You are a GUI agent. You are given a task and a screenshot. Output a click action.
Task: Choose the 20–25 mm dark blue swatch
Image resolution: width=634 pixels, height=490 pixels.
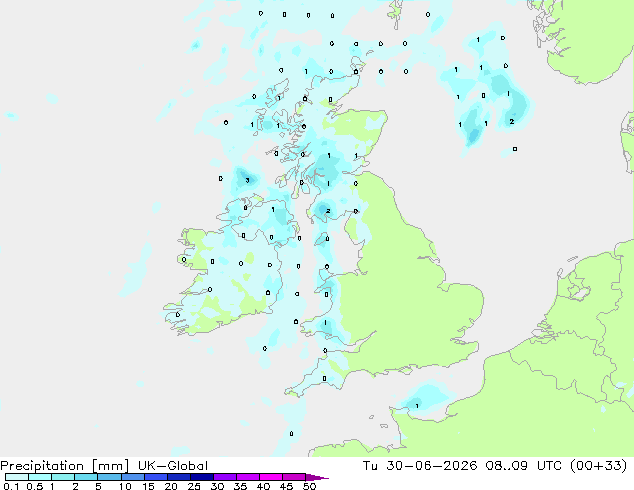click(x=178, y=477)
